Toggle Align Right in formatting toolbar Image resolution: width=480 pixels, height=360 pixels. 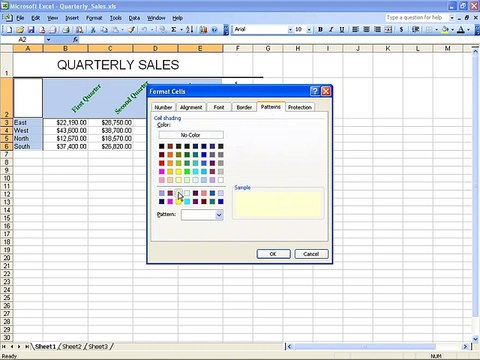[377, 30]
